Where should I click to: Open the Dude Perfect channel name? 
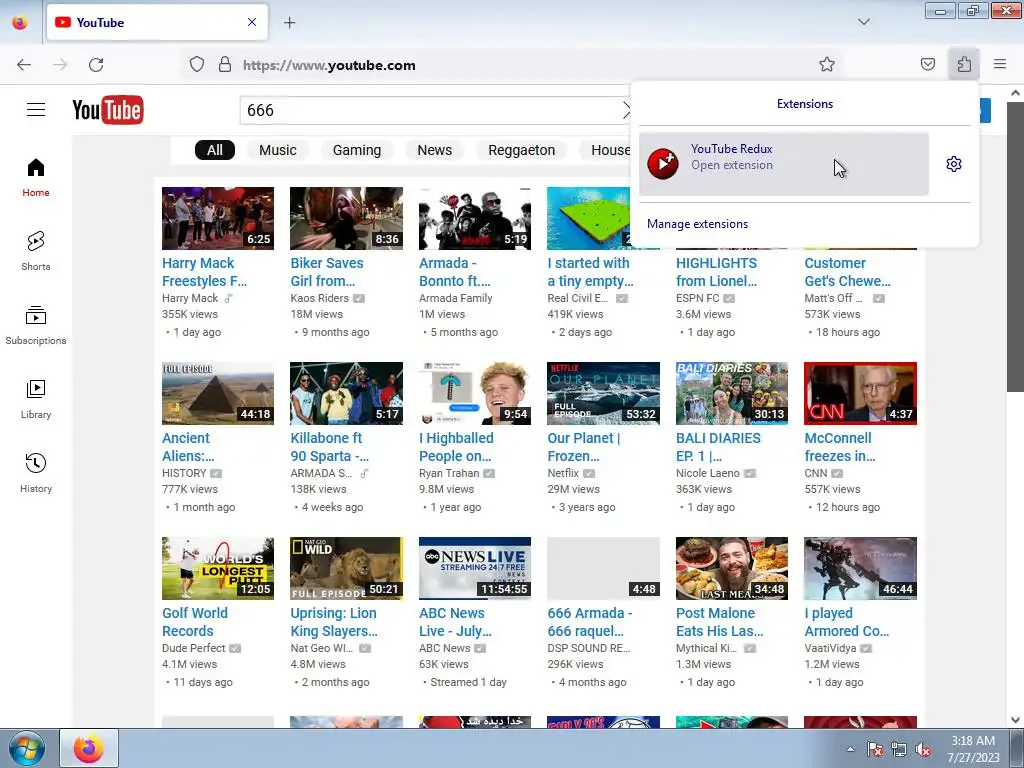(x=193, y=648)
